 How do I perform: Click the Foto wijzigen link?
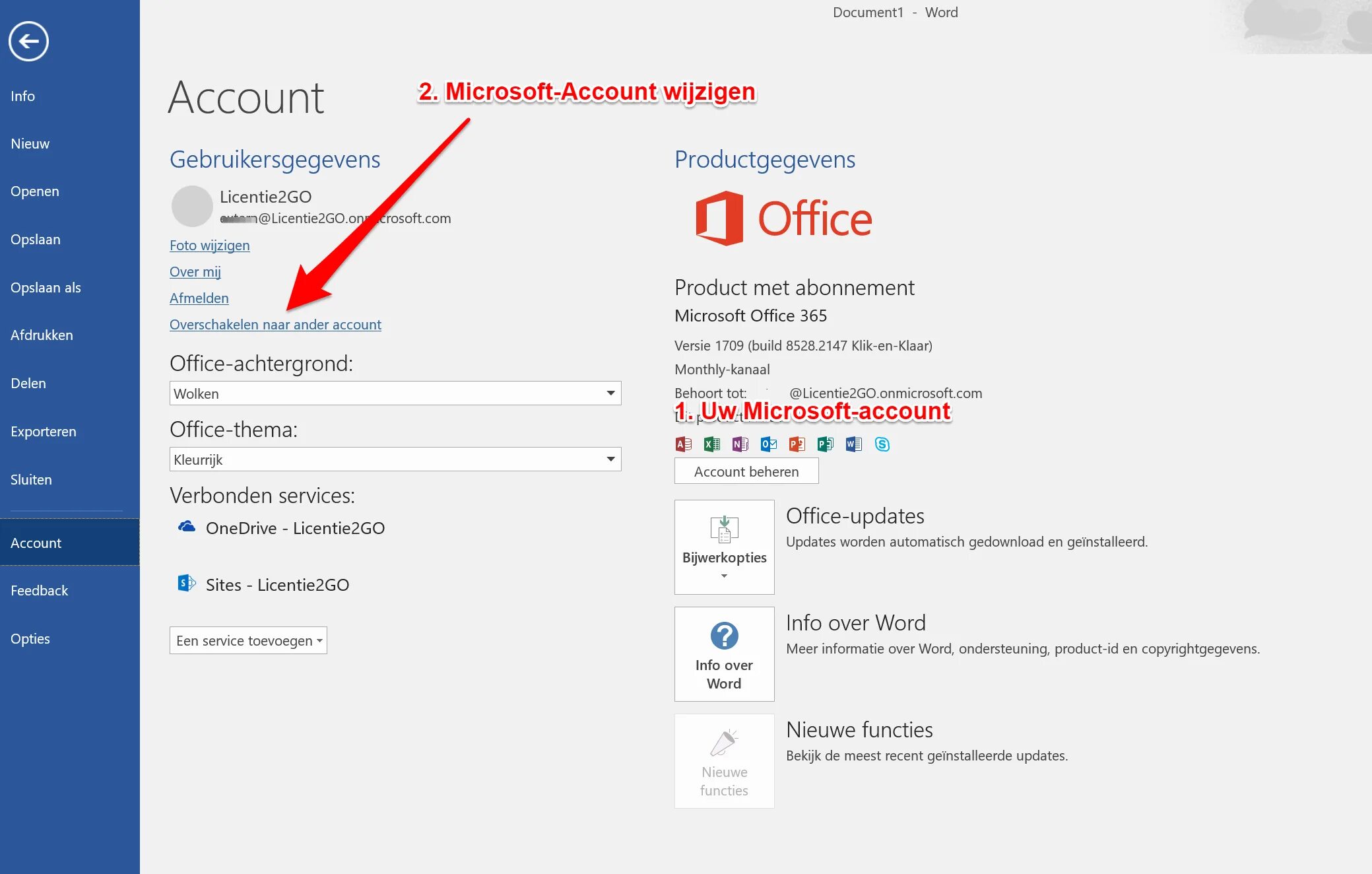point(209,246)
